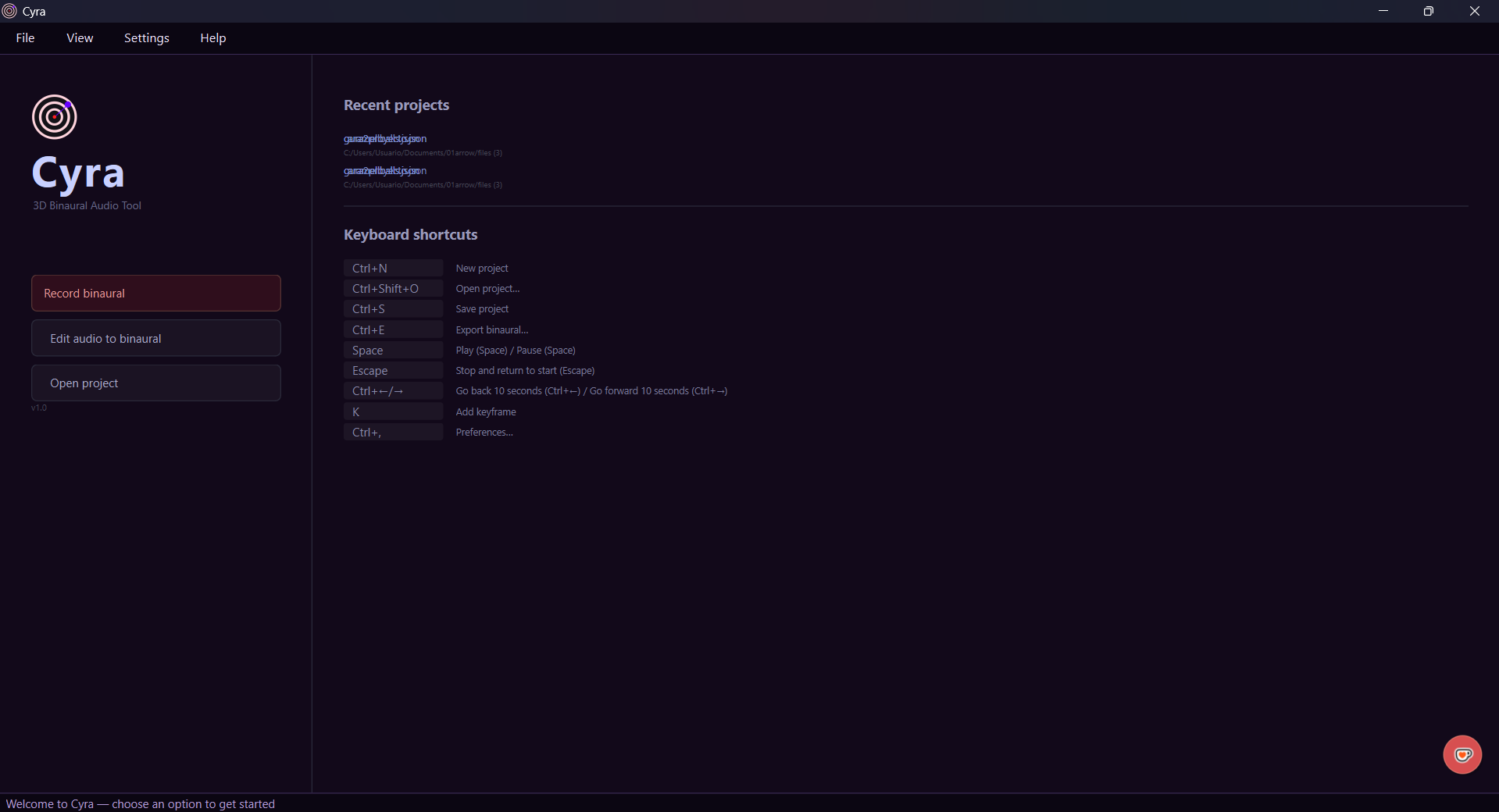Click the Cyra app icon in title bar
The image size is (1499, 812).
(9, 11)
